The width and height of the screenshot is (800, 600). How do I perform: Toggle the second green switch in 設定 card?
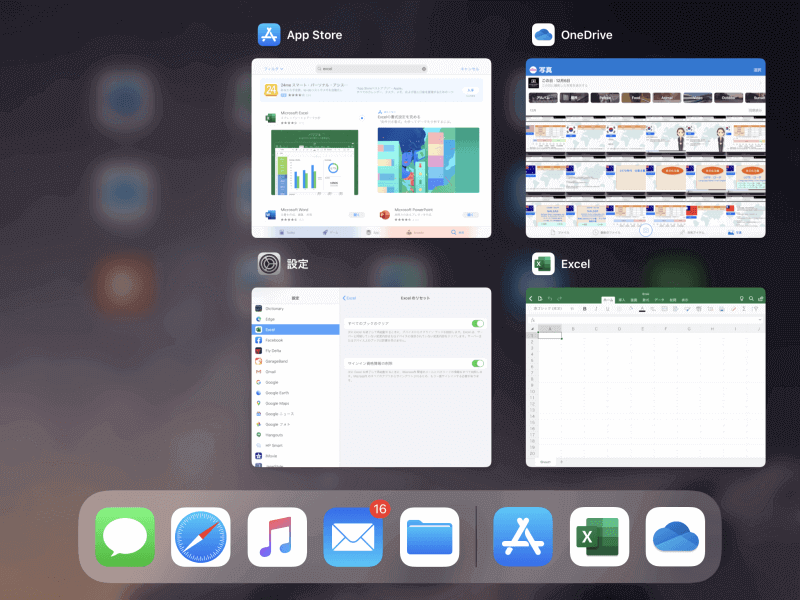(478, 363)
